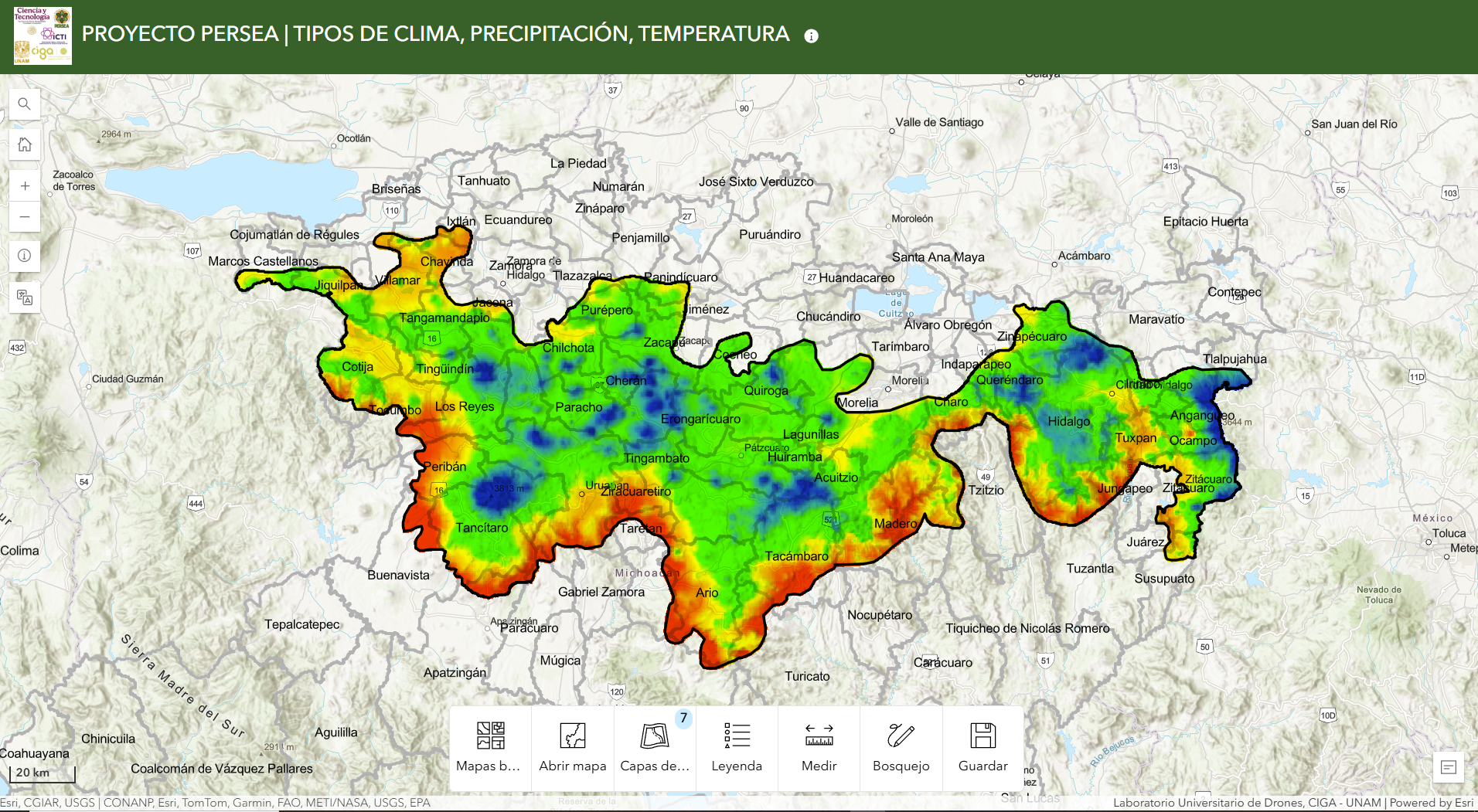Click the Morelia city label on map
Viewport: 1478px width, 812px height.
point(858,403)
